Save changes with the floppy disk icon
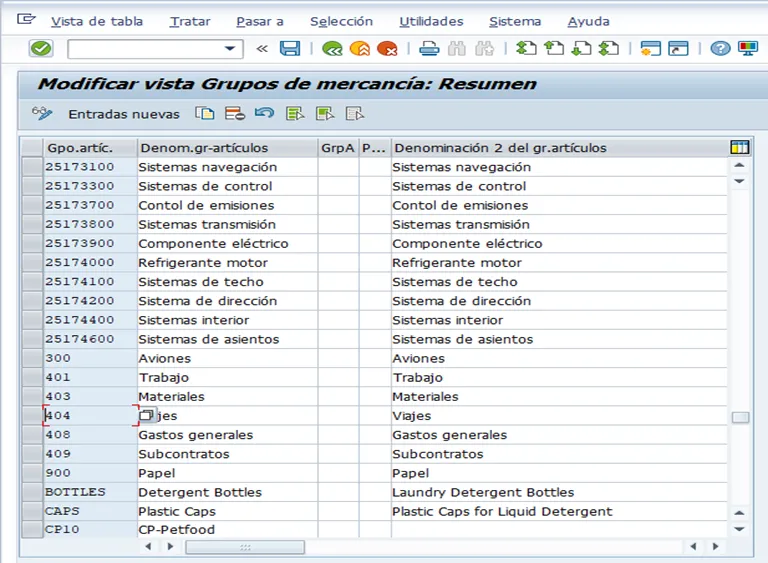Screen dimensions: 768x563 coord(290,48)
